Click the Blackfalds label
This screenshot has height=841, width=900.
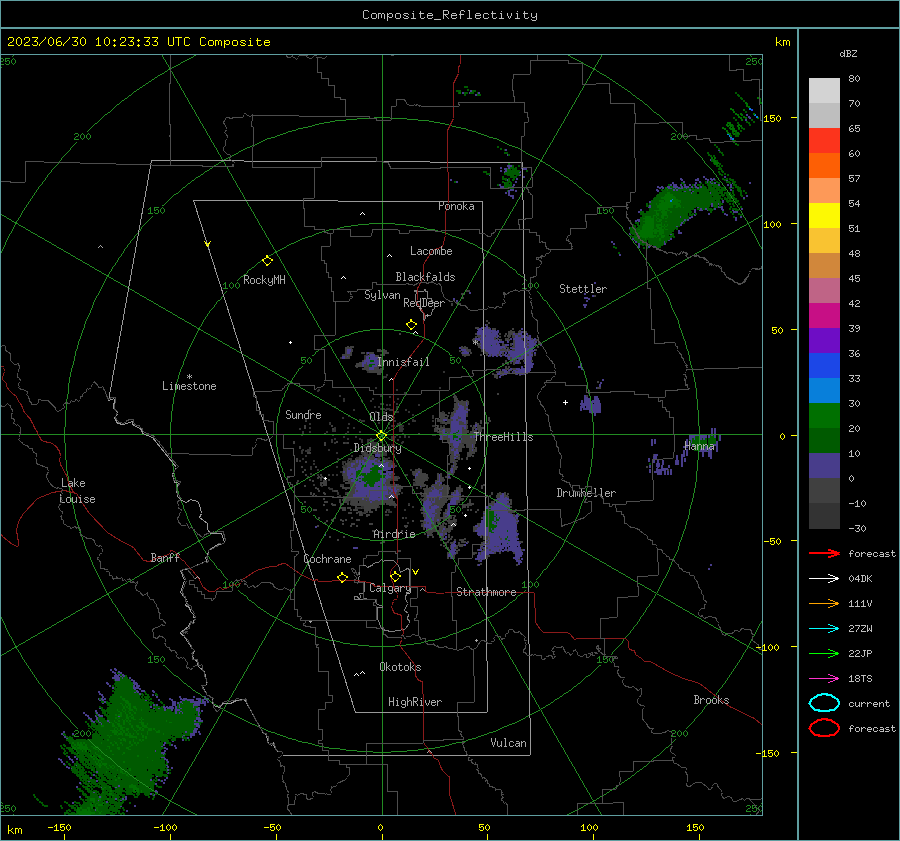[425, 277]
